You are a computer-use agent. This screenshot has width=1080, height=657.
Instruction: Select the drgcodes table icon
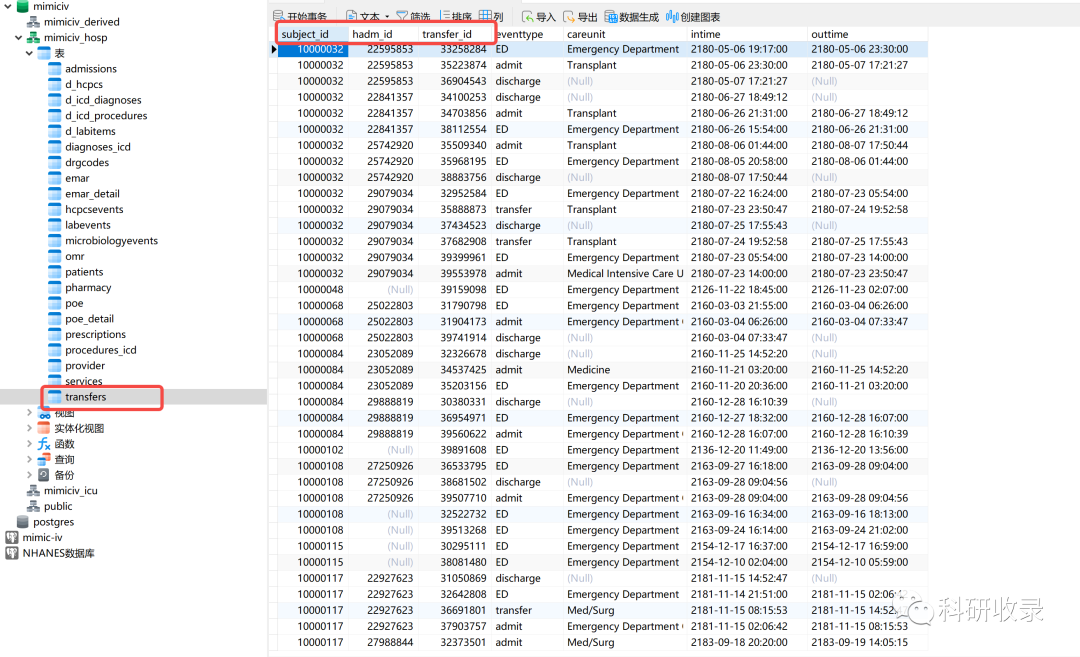(54, 163)
